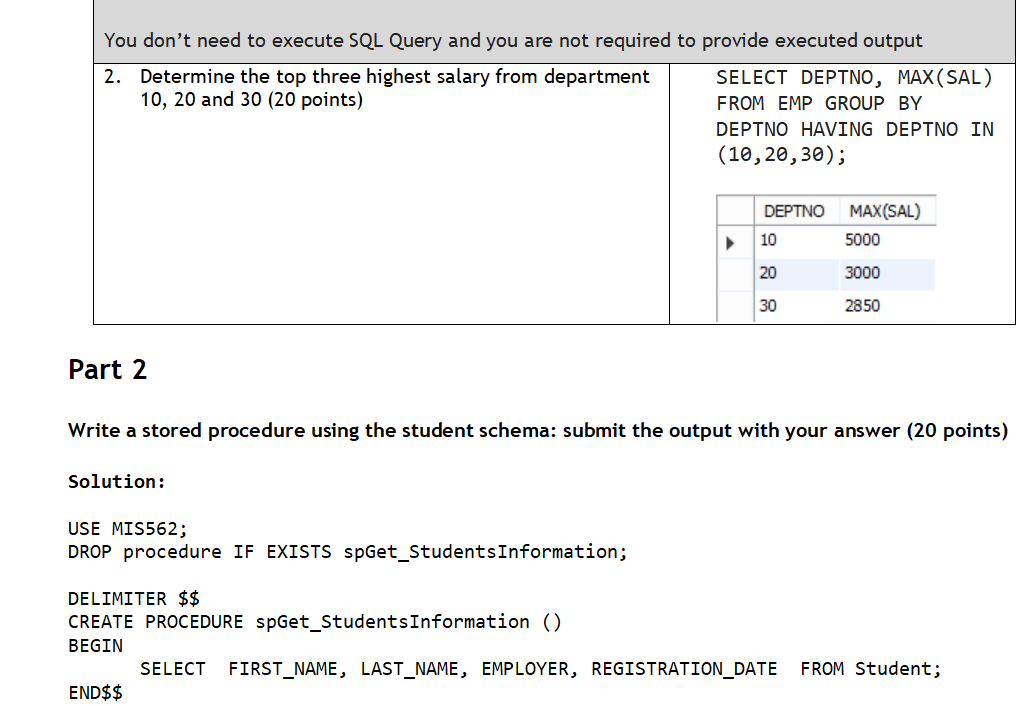The image size is (1018, 706).
Task: Click the 'Part 2' heading
Action: 107,370
